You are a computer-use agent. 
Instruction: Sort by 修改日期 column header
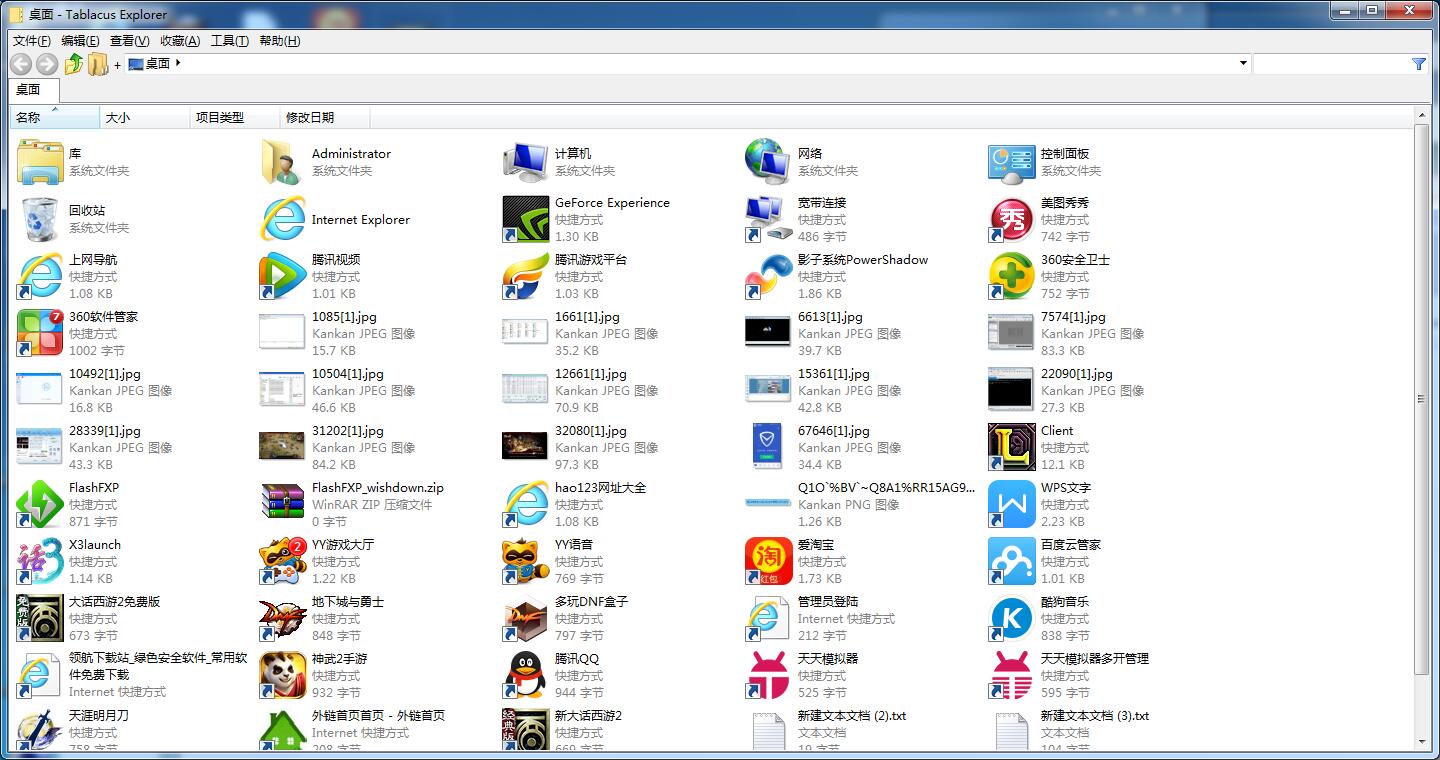click(325, 117)
